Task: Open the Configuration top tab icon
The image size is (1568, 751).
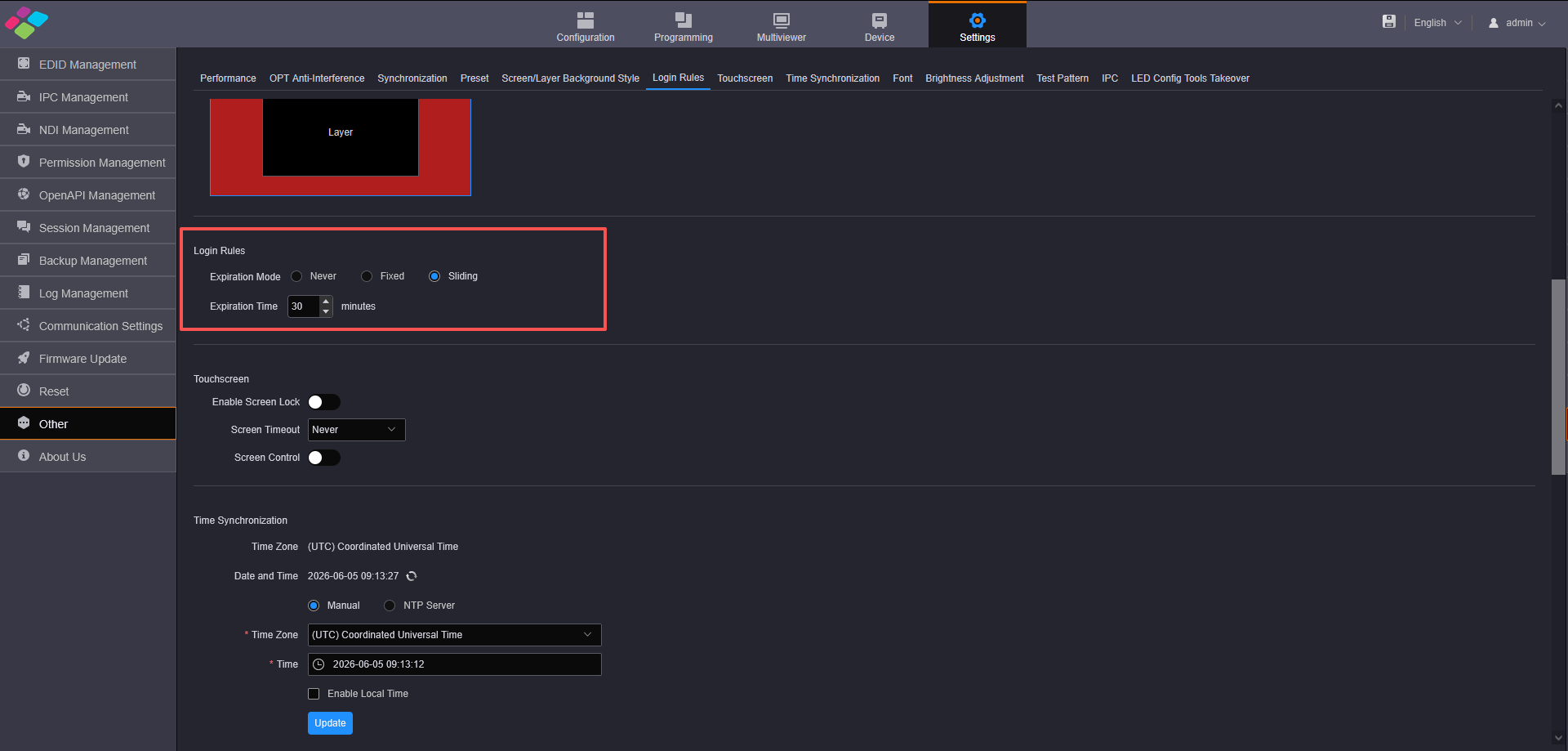Action: click(586, 20)
